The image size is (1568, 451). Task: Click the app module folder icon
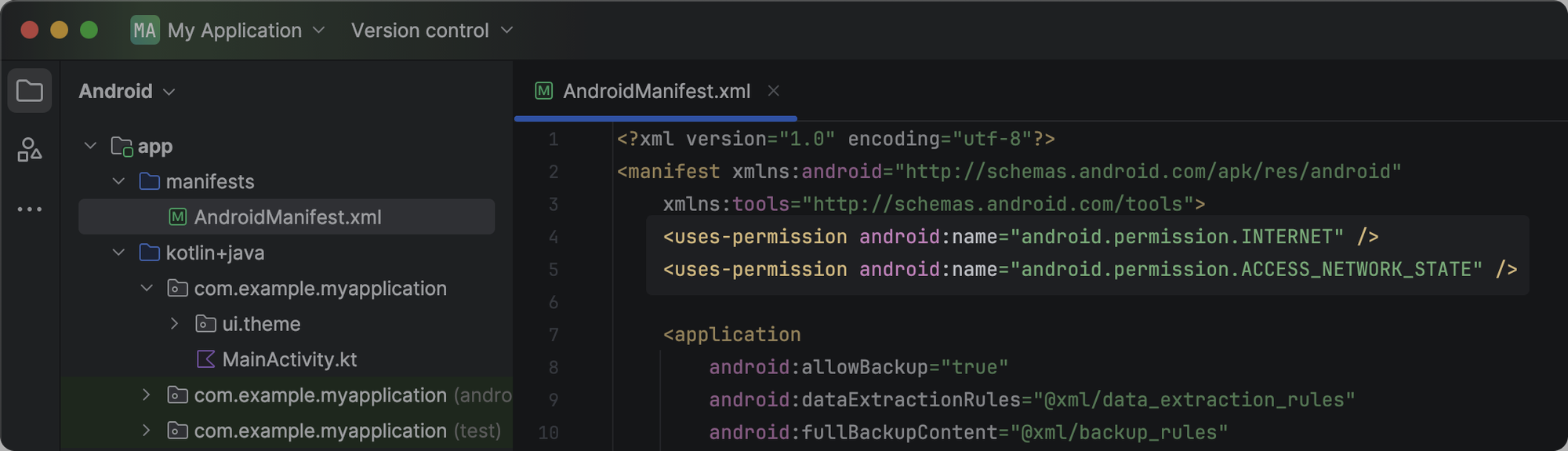point(122,147)
